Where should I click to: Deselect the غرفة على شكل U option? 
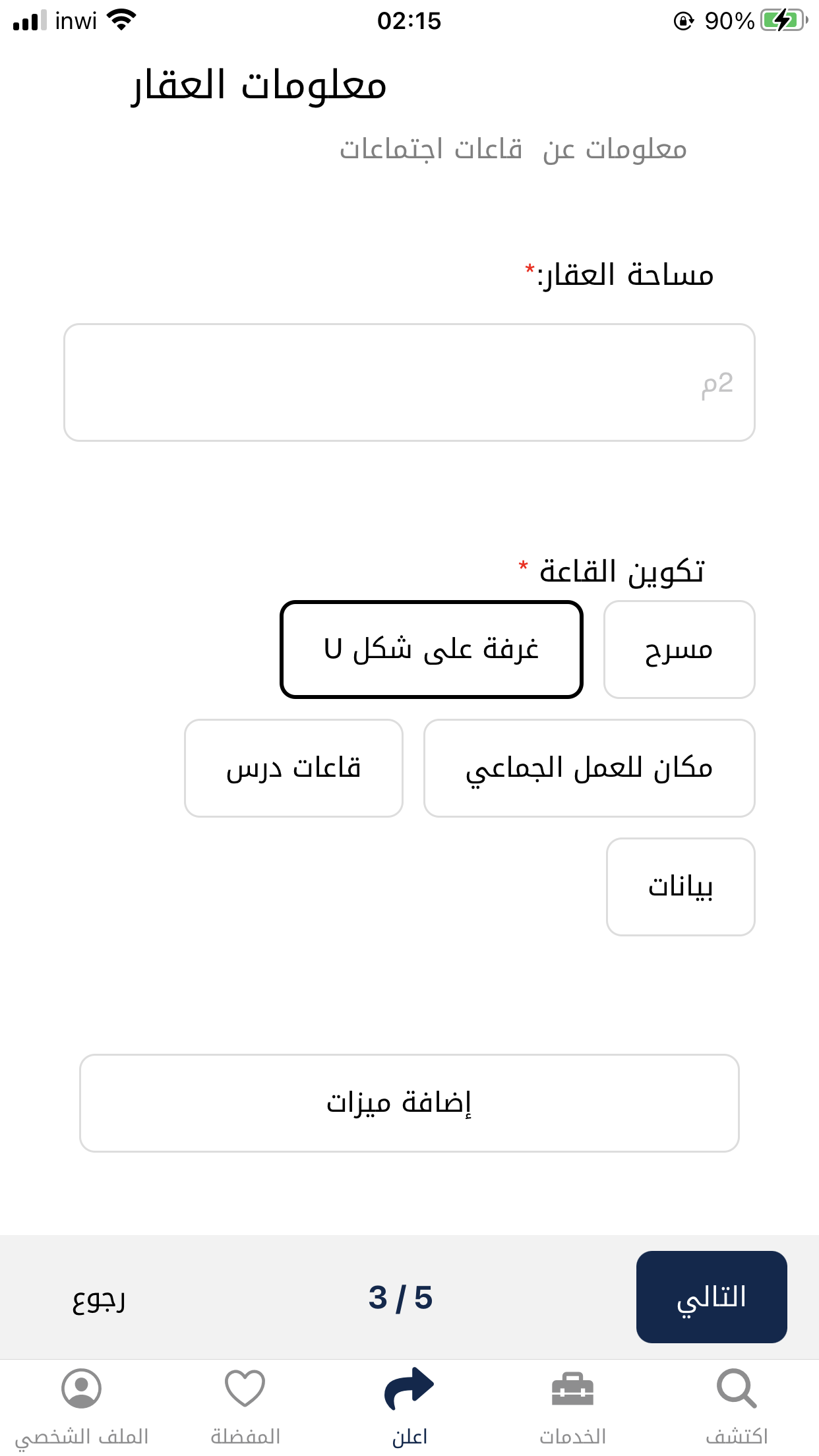[431, 650]
